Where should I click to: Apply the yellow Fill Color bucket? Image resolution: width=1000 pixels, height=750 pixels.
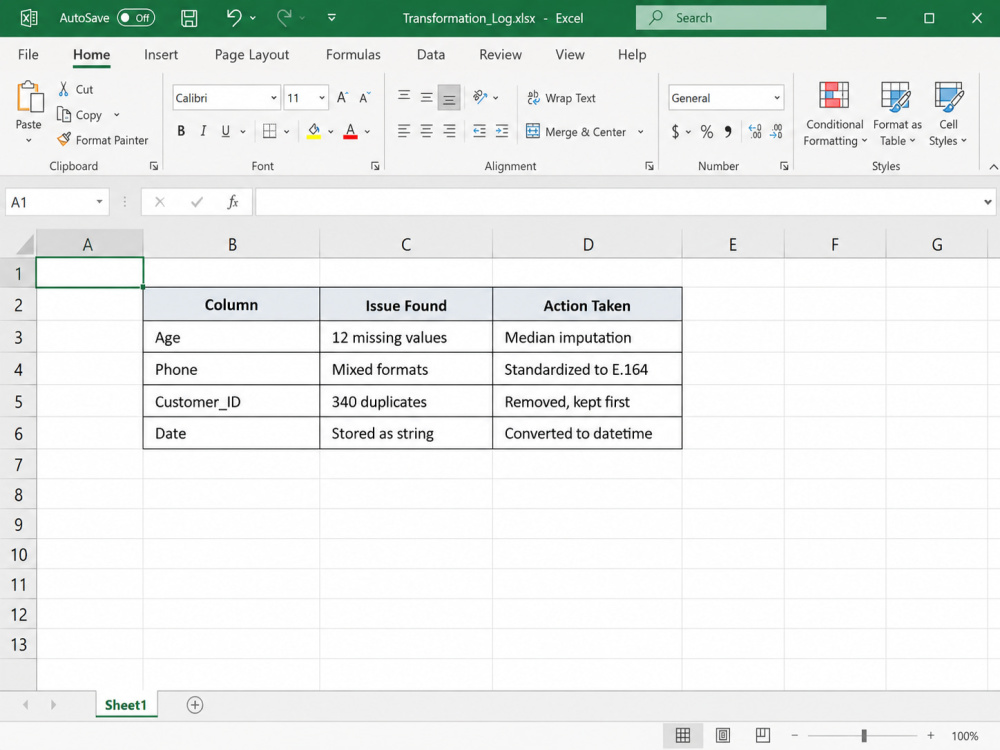314,131
